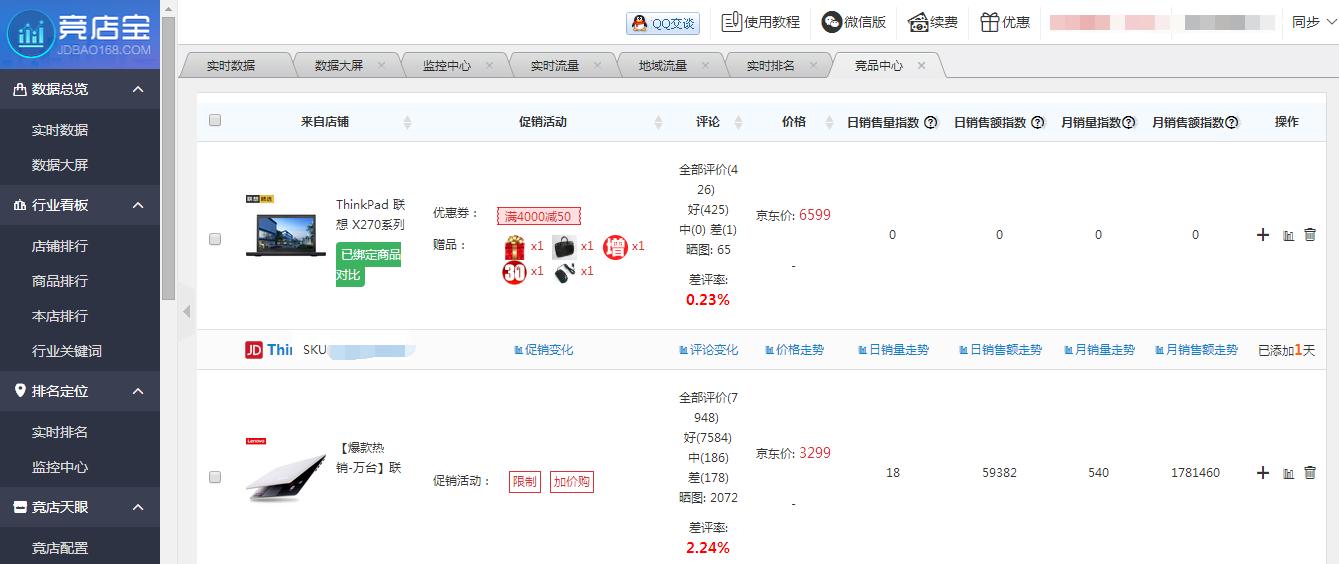Open 微信版 WeChat version
The image size is (1339, 564).
click(853, 22)
